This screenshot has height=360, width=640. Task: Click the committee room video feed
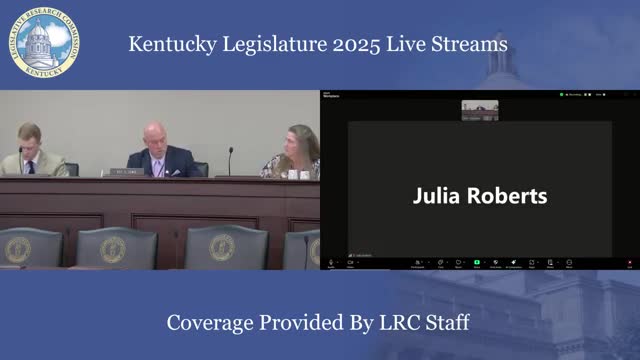pyautogui.click(x=160, y=180)
